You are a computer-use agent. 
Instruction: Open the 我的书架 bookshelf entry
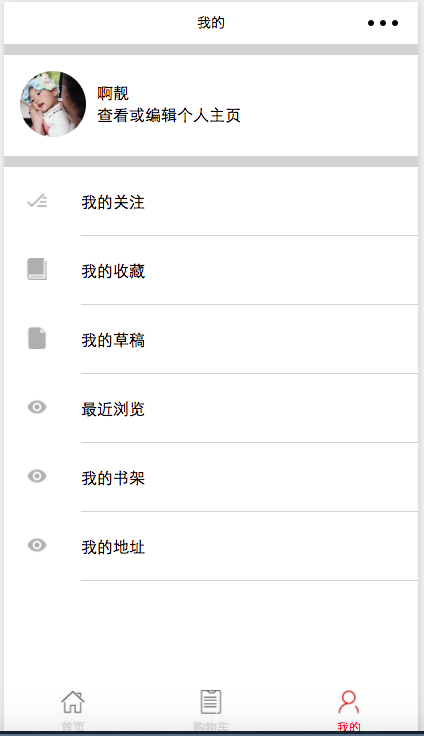point(211,478)
